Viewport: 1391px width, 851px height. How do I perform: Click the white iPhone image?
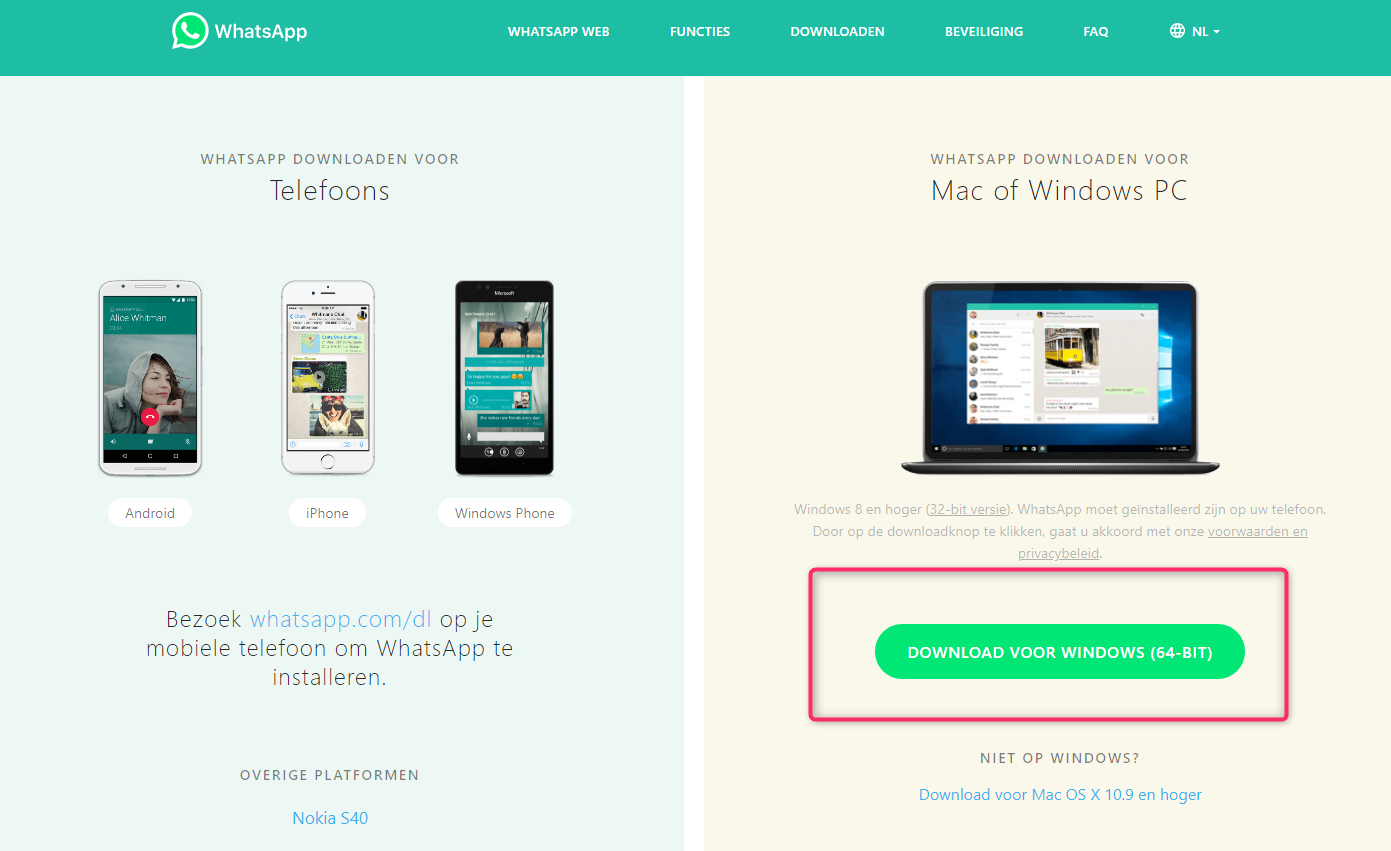(328, 378)
